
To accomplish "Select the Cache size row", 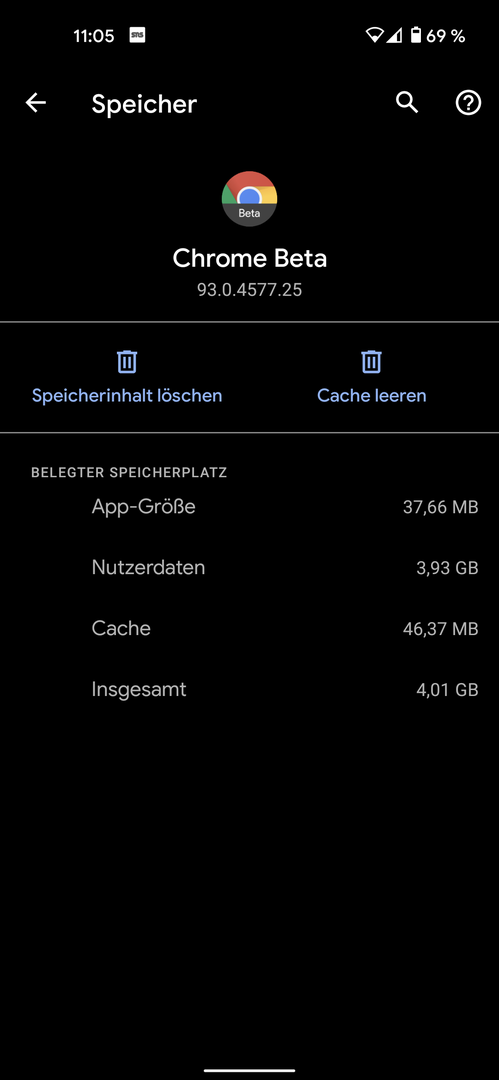I will [250, 629].
